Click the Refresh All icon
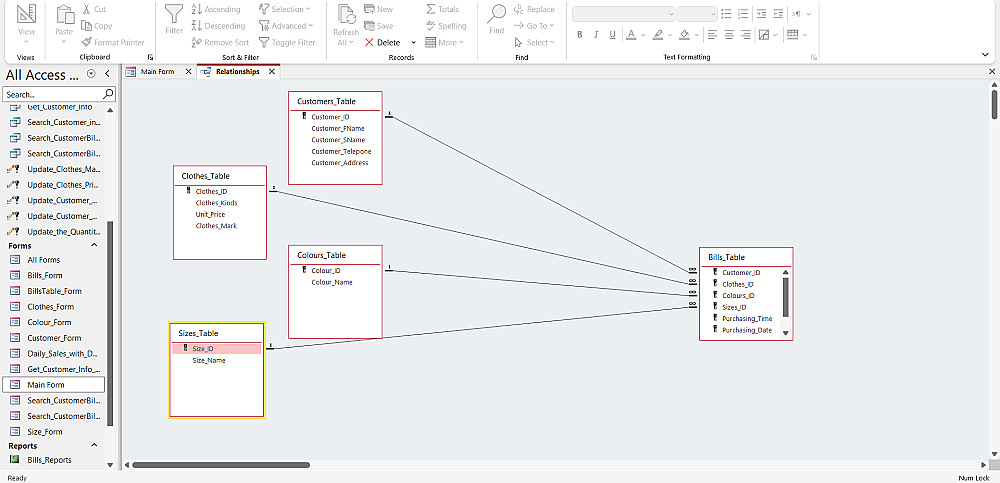This screenshot has height=483, width=1000. coord(347,15)
